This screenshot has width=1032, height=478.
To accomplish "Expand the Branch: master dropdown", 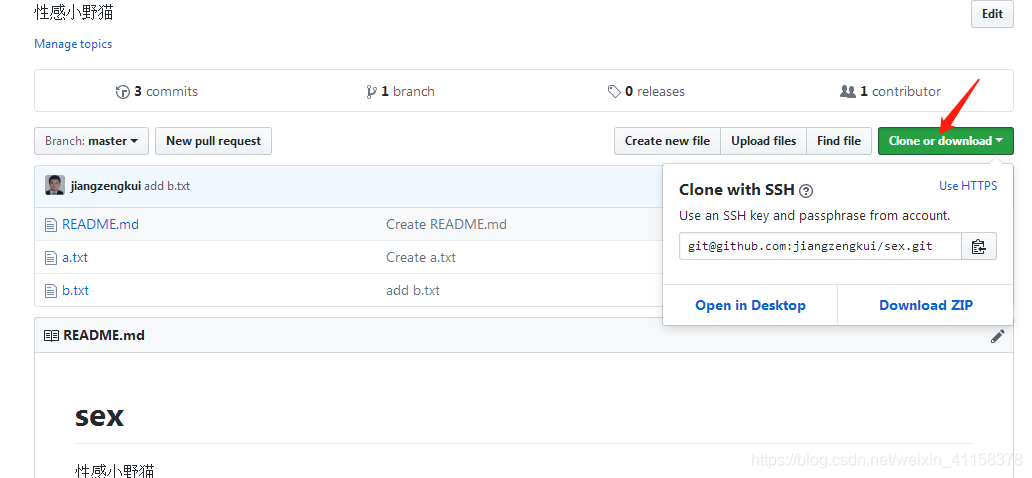I will pos(91,141).
